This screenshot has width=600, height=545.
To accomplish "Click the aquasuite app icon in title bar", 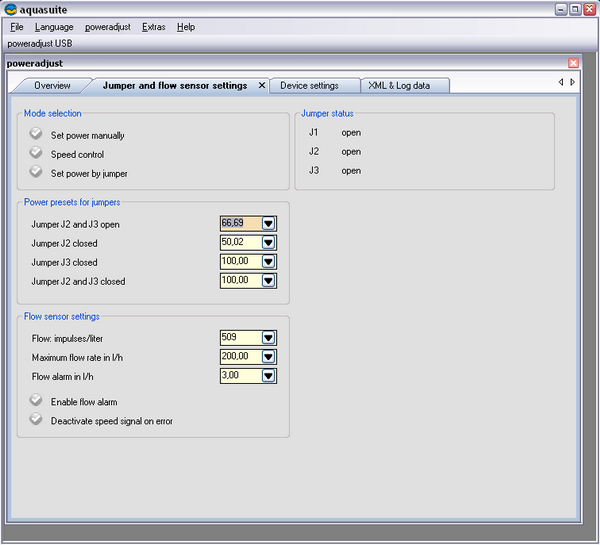I will pos(10,9).
